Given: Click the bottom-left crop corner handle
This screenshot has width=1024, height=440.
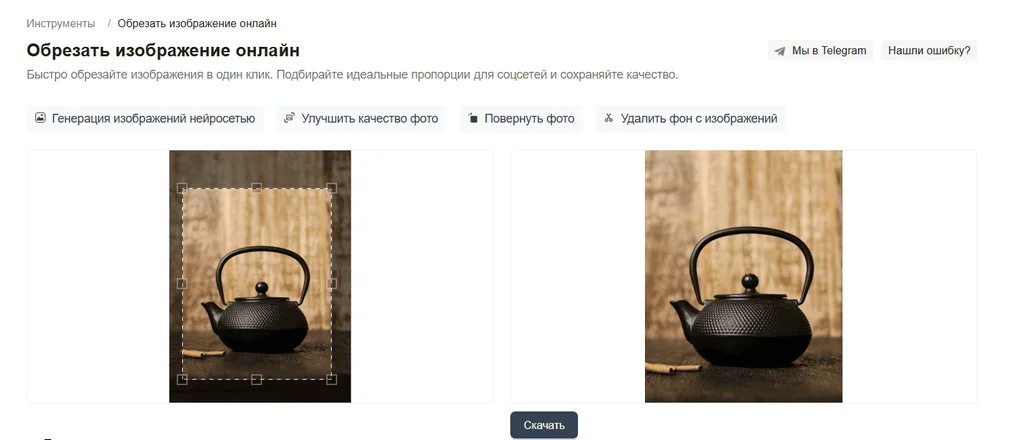Looking at the screenshot, I should click(x=182, y=379).
